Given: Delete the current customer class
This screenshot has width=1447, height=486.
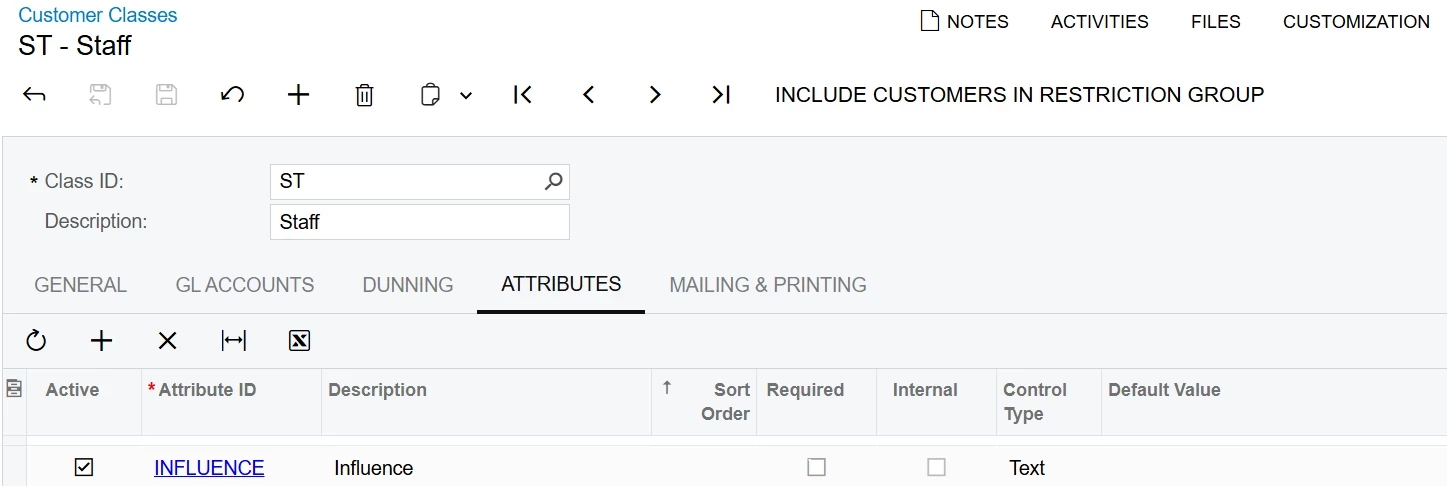Looking at the screenshot, I should coord(364,95).
